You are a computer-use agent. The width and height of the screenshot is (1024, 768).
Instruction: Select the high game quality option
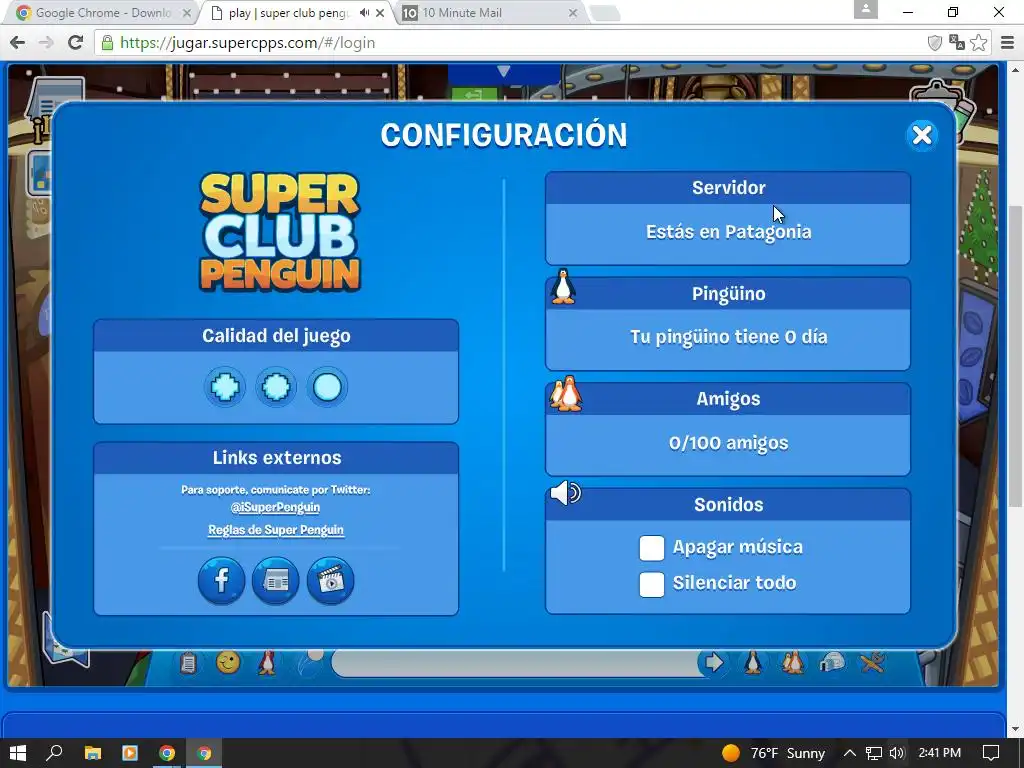tap(225, 387)
